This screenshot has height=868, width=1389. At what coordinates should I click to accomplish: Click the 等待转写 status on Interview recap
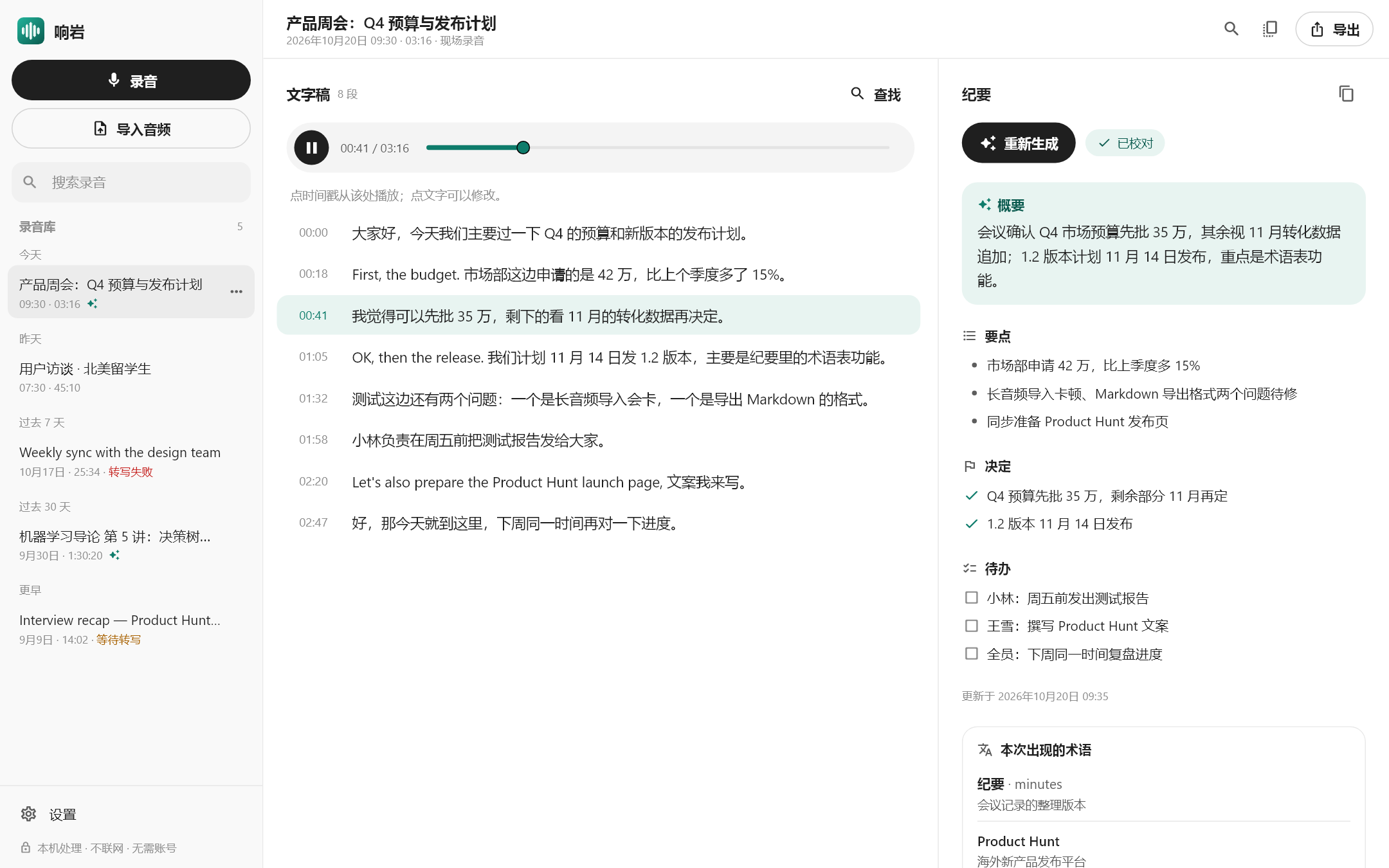tap(118, 640)
